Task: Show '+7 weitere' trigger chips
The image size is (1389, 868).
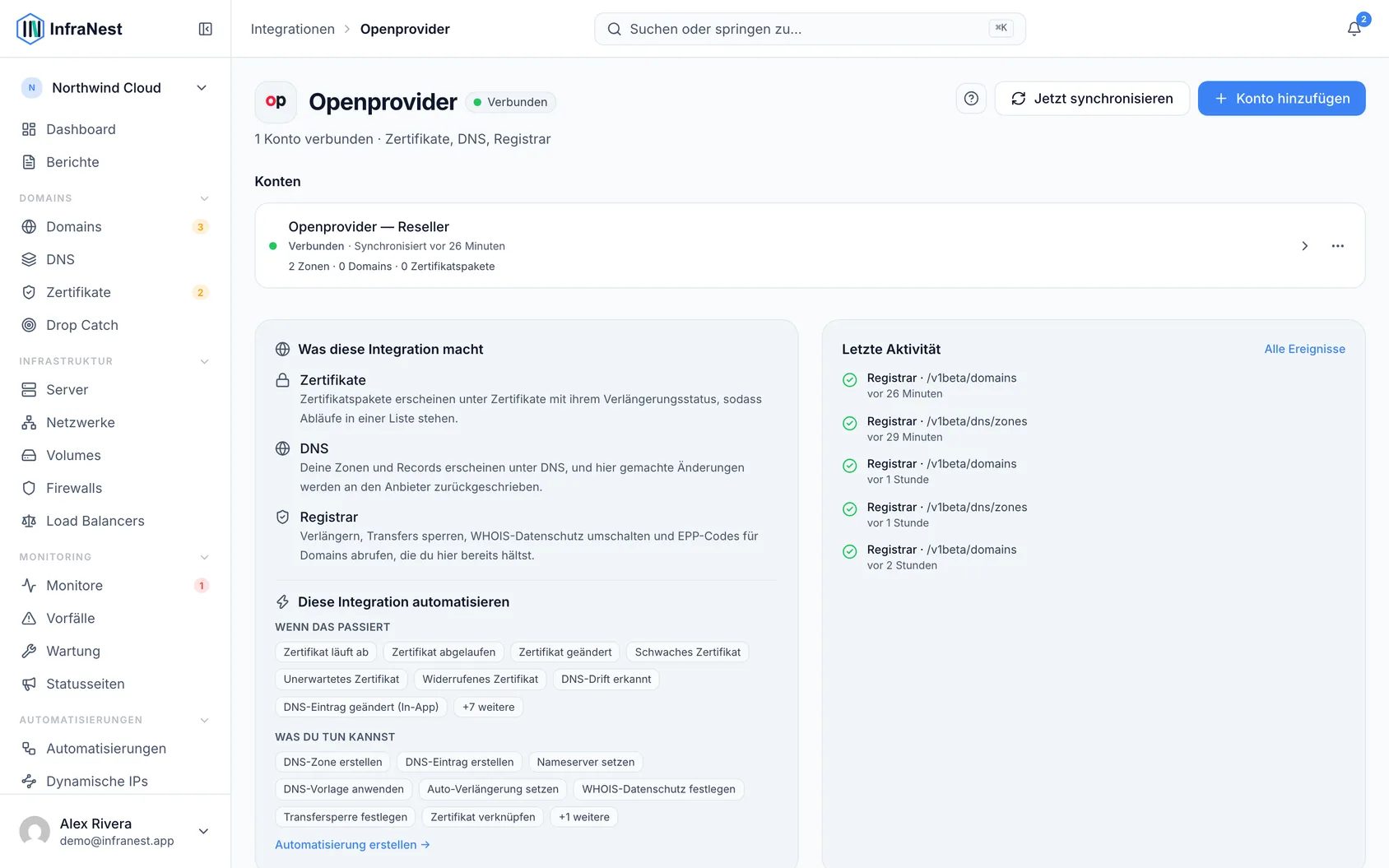Action: [x=489, y=707]
